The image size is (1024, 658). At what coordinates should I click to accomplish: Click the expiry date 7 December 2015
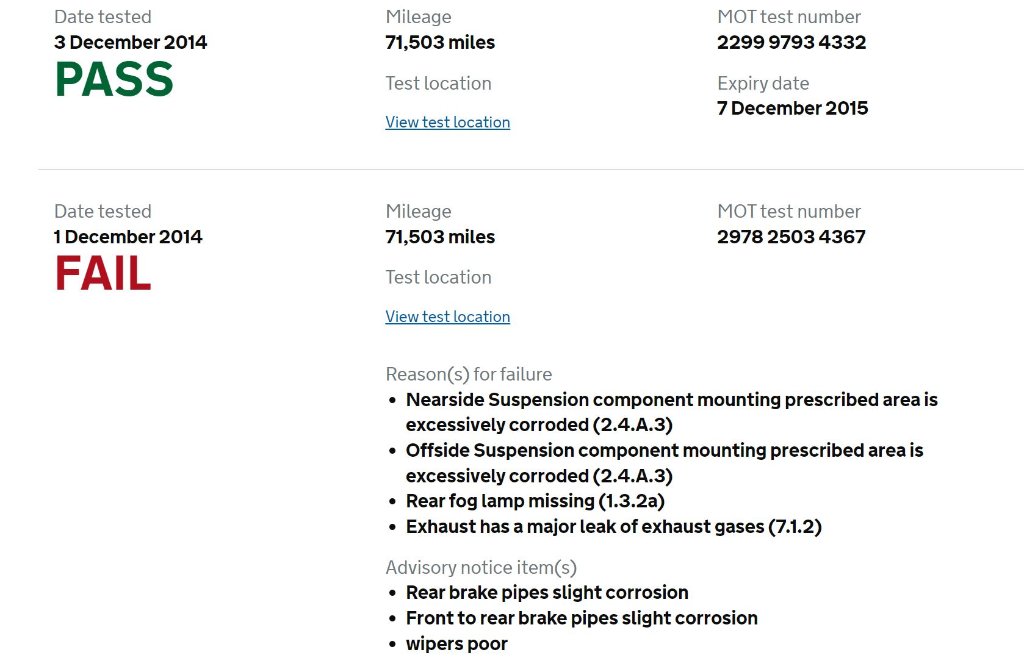click(792, 108)
